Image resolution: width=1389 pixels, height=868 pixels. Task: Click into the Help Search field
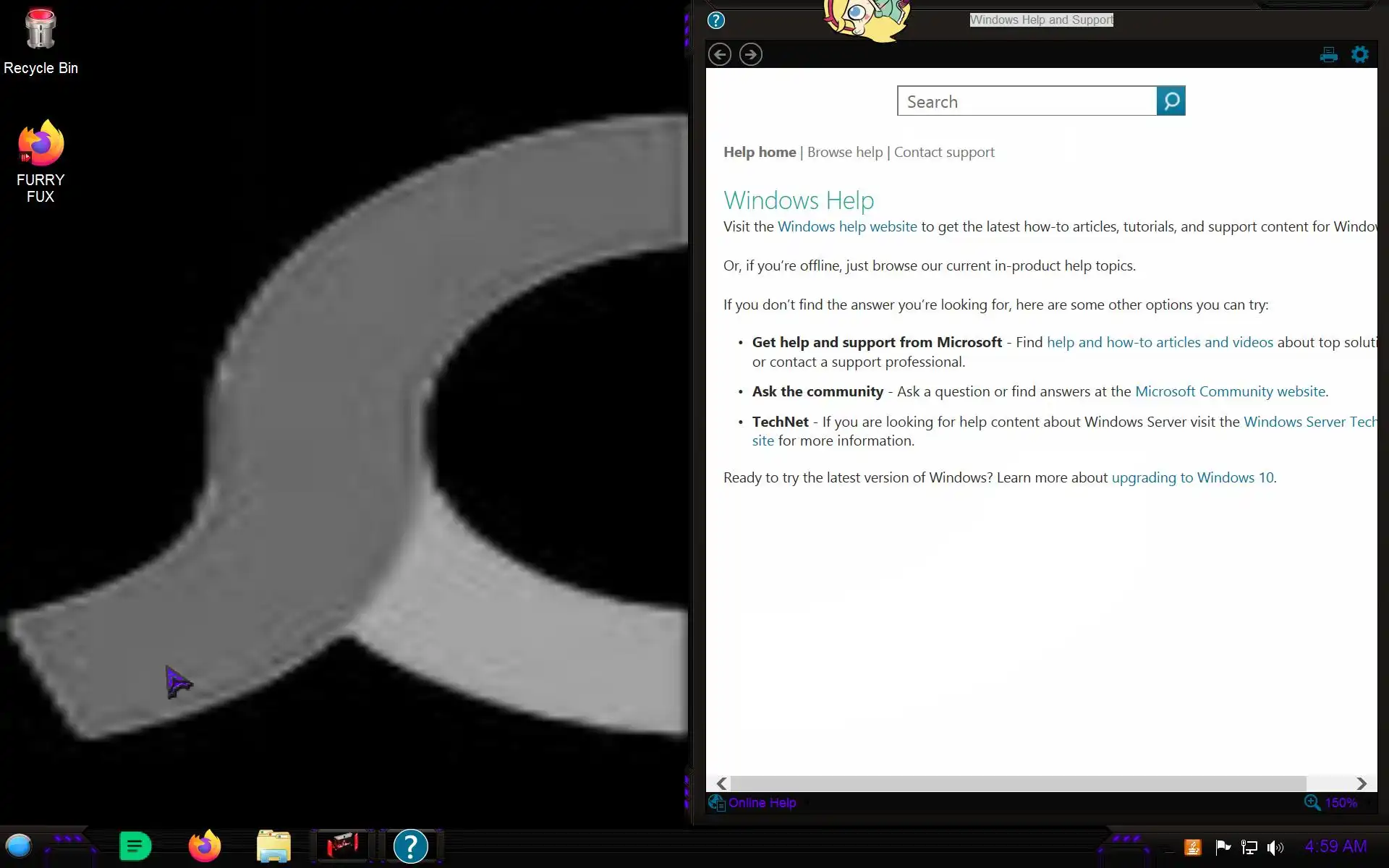coord(1027,101)
